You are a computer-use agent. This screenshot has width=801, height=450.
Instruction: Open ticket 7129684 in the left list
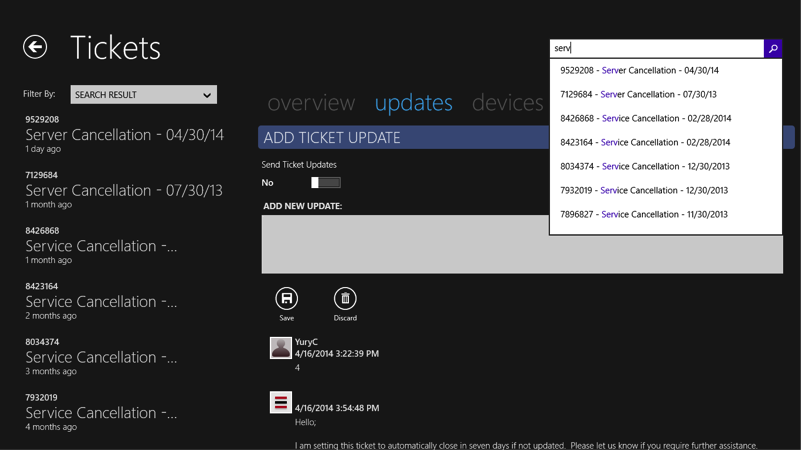pos(124,190)
